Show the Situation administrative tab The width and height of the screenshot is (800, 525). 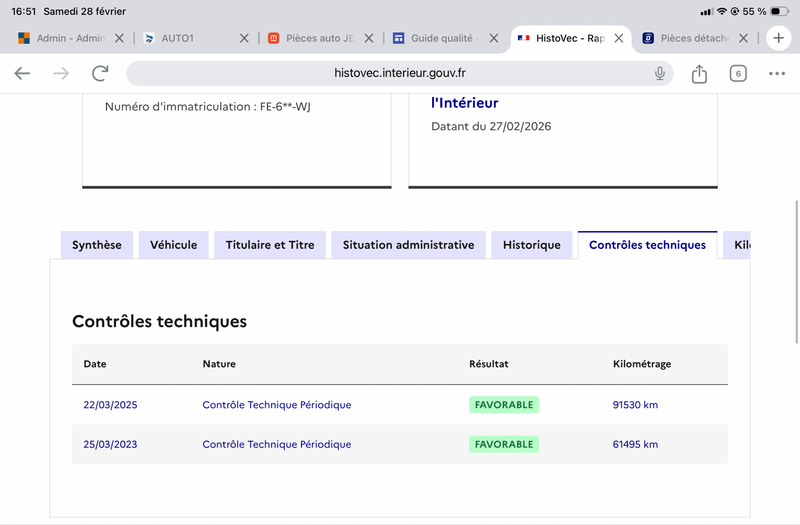tap(408, 245)
